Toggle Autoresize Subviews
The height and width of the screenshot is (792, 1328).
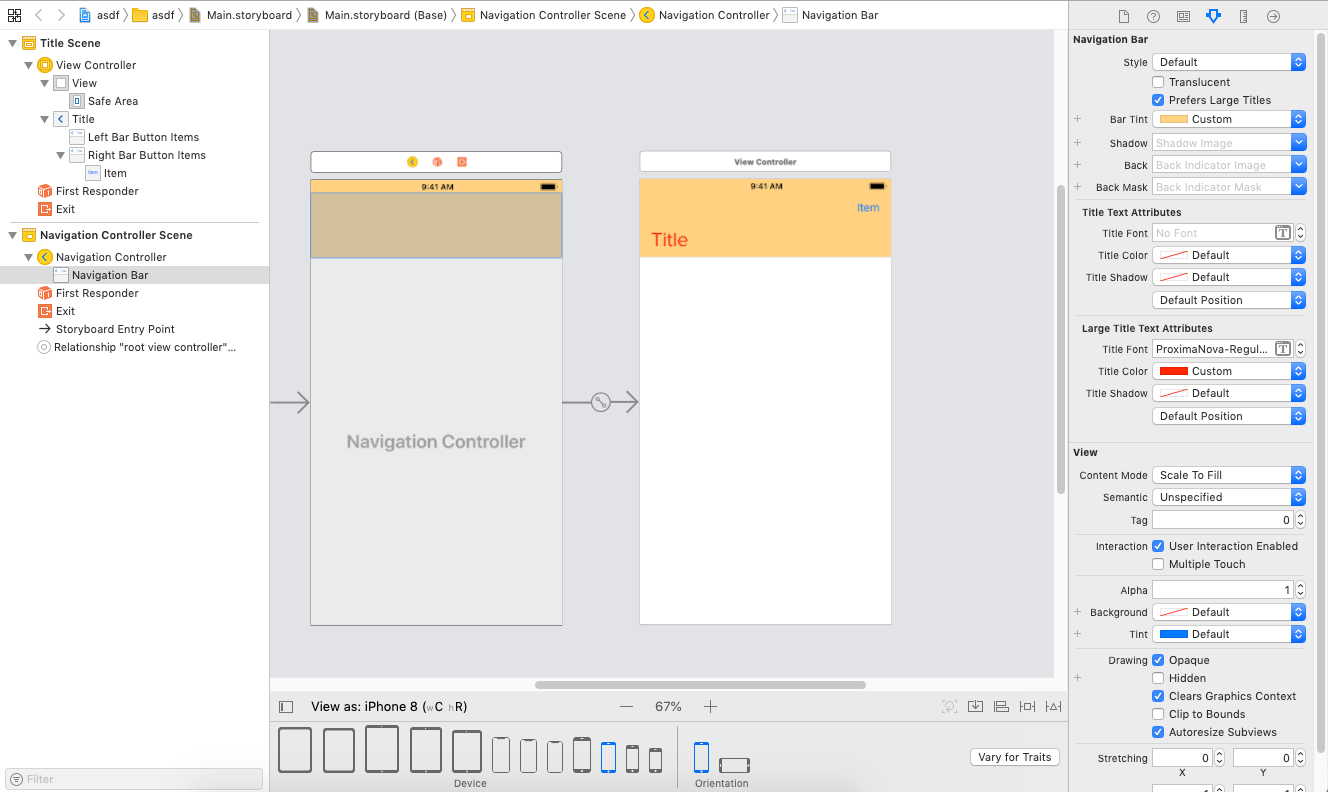coord(1158,732)
